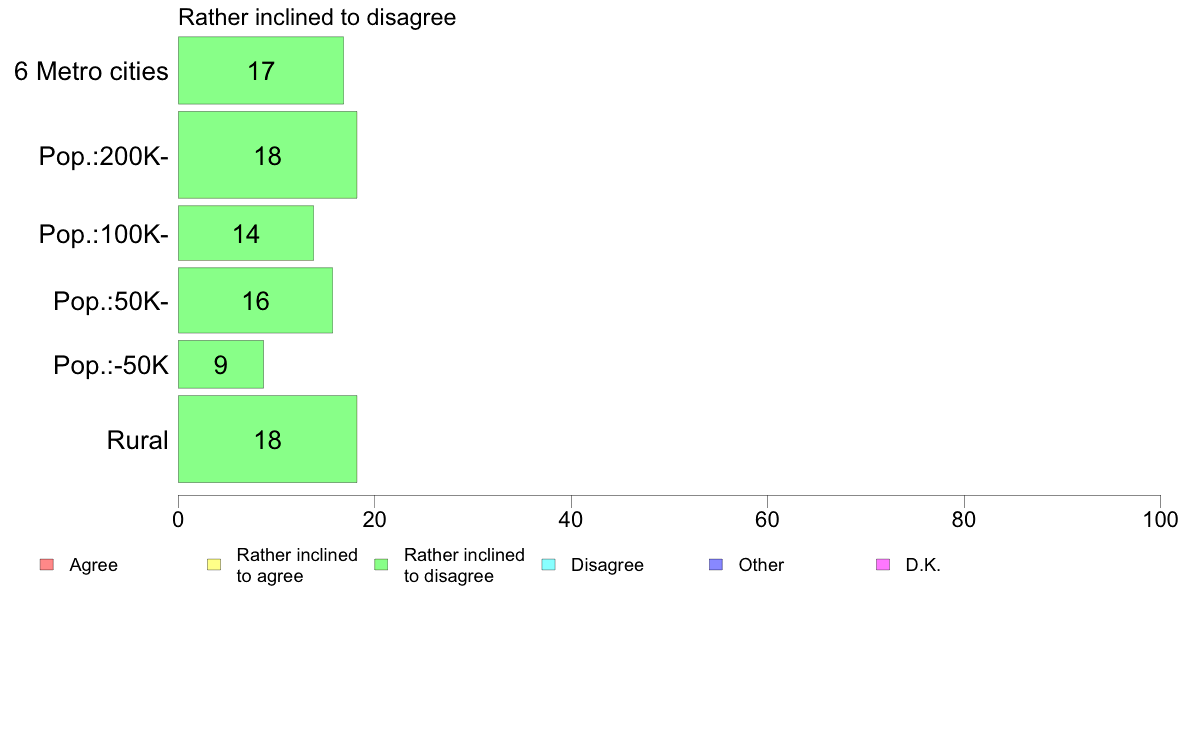
Task: Click the green Rather inclined to disagree swatch
Action: [x=381, y=565]
